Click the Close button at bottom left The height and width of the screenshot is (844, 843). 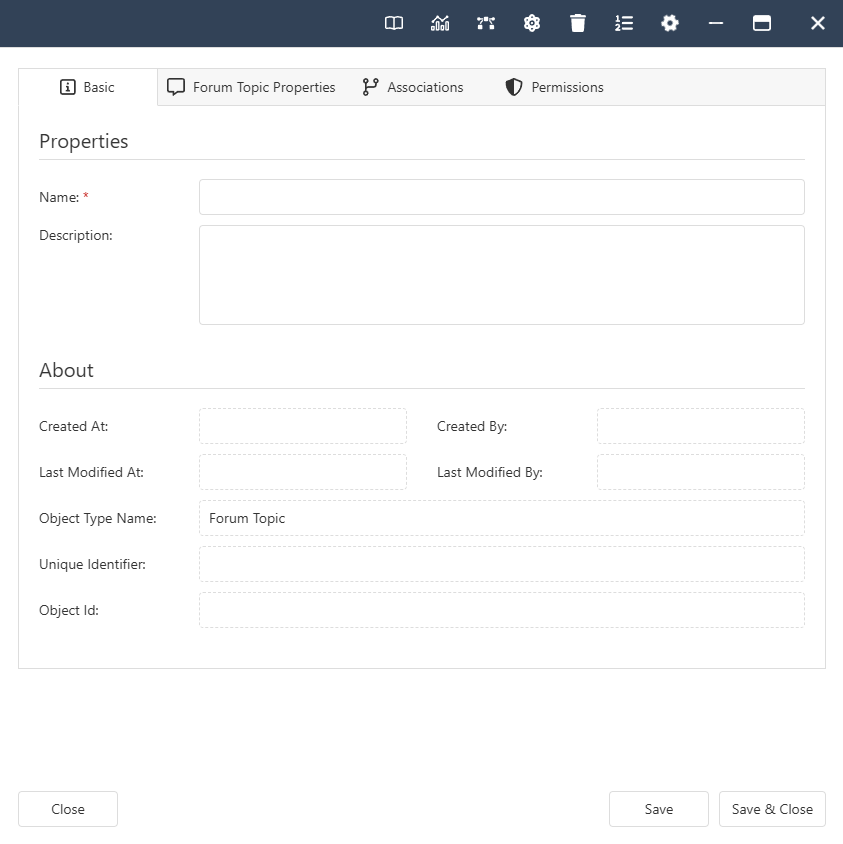point(68,809)
